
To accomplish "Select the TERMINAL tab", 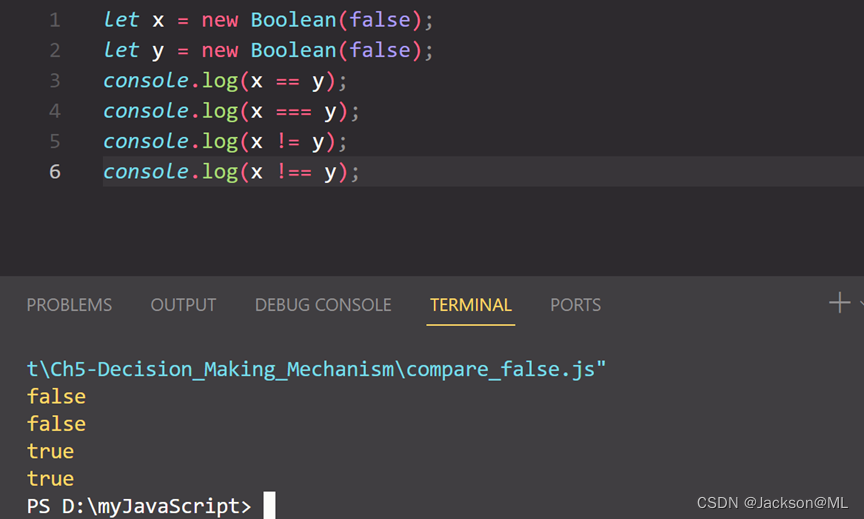I will click(x=470, y=305).
